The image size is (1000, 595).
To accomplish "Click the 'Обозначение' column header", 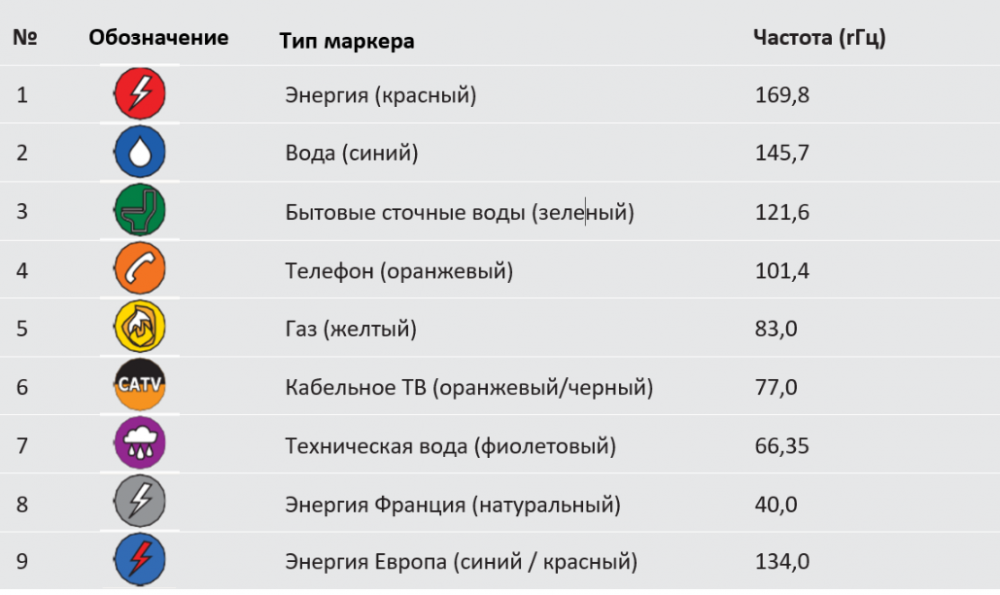I will [158, 38].
